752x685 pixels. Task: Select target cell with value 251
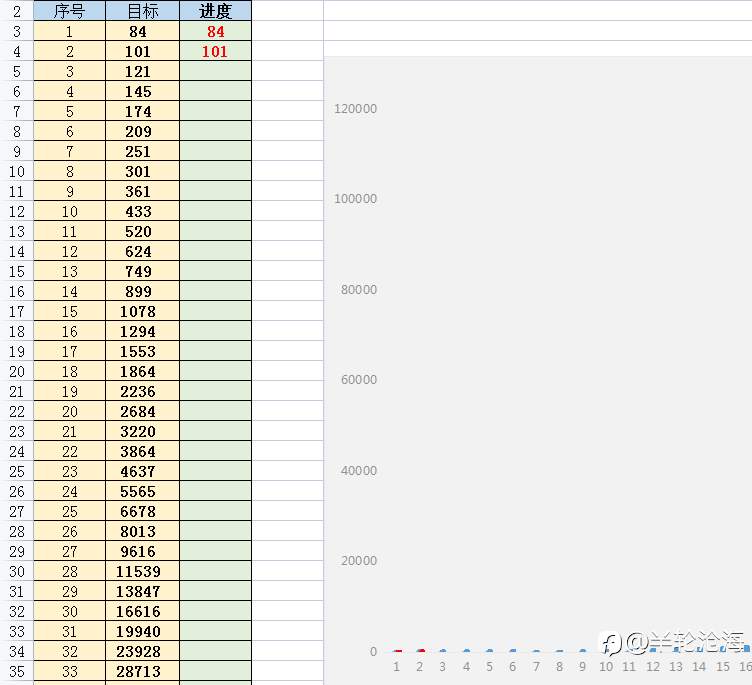point(142,151)
